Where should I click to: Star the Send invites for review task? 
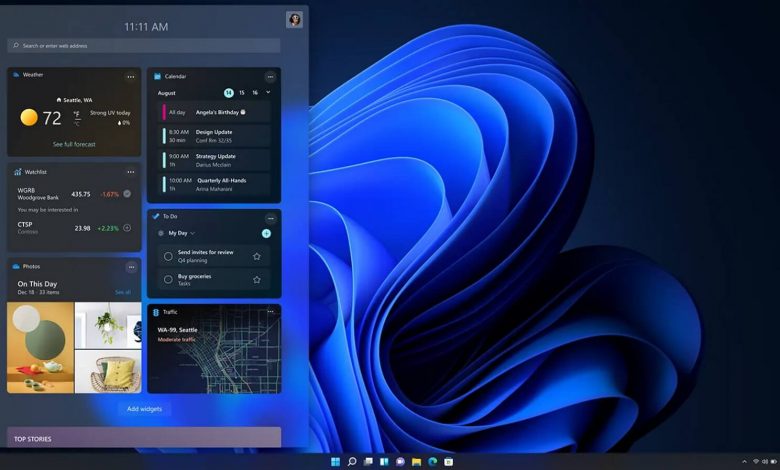click(x=257, y=256)
